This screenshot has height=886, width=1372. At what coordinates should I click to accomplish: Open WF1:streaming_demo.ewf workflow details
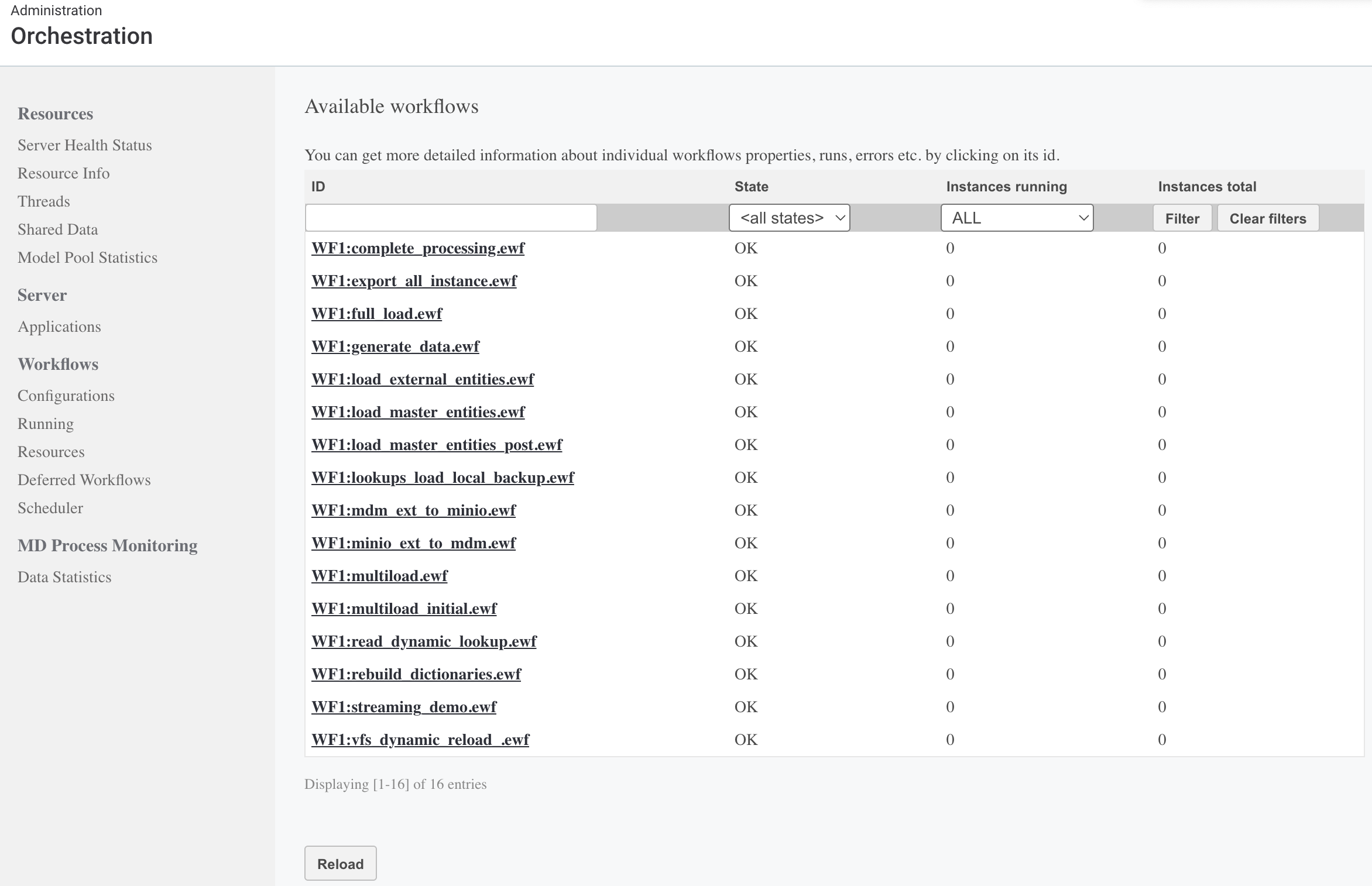coord(404,706)
